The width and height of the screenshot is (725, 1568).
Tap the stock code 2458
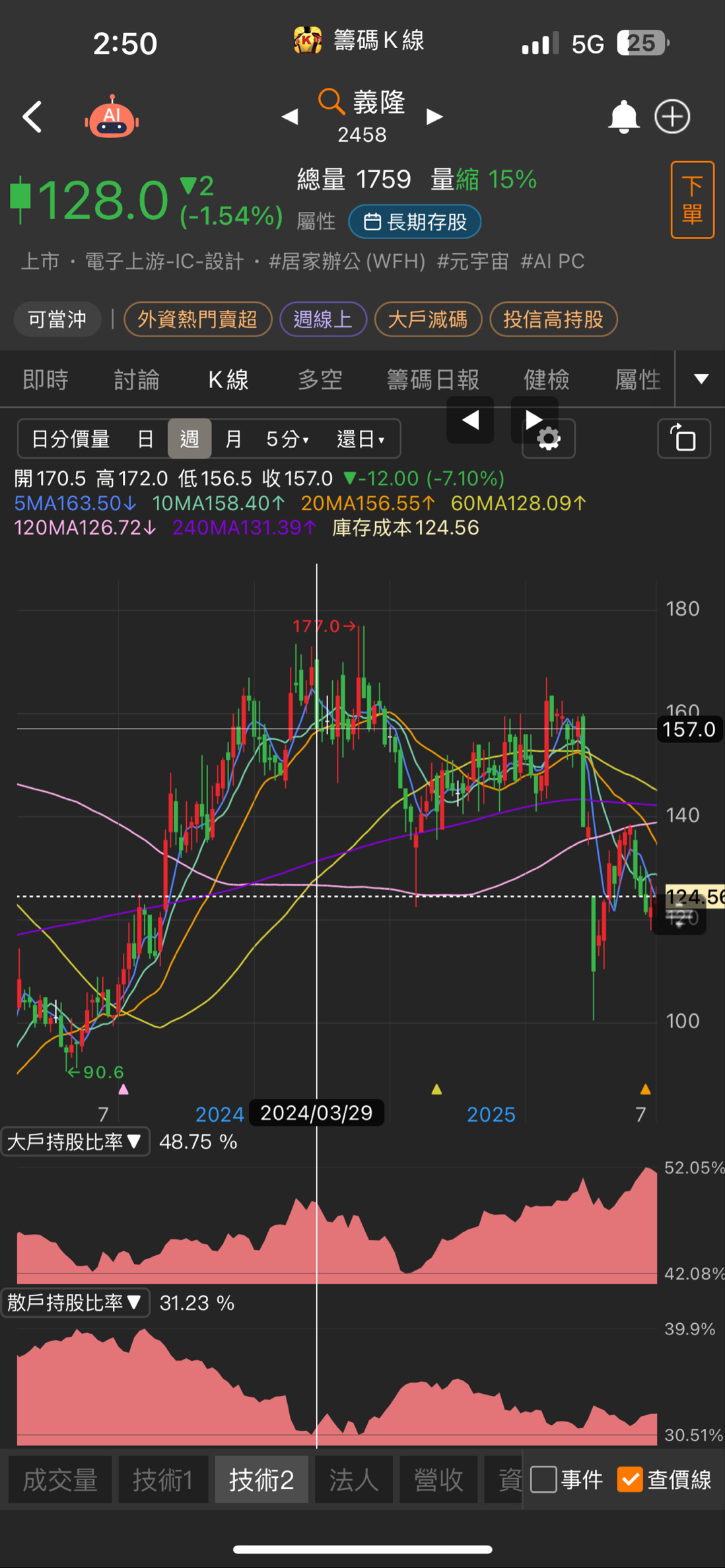pyautogui.click(x=362, y=135)
